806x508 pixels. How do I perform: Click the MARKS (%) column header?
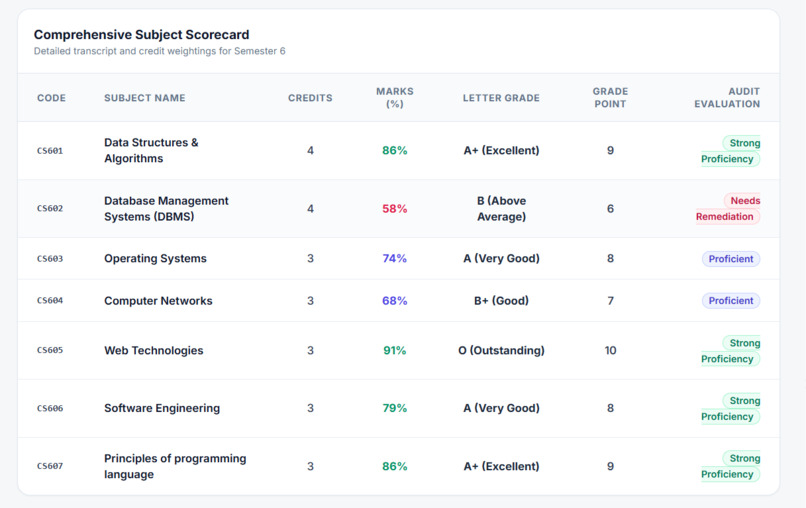click(395, 98)
